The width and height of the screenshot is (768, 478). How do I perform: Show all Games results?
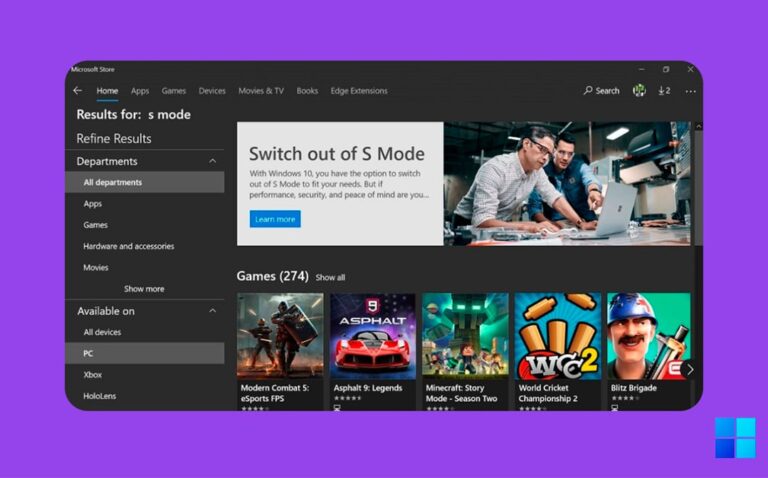[x=330, y=277]
